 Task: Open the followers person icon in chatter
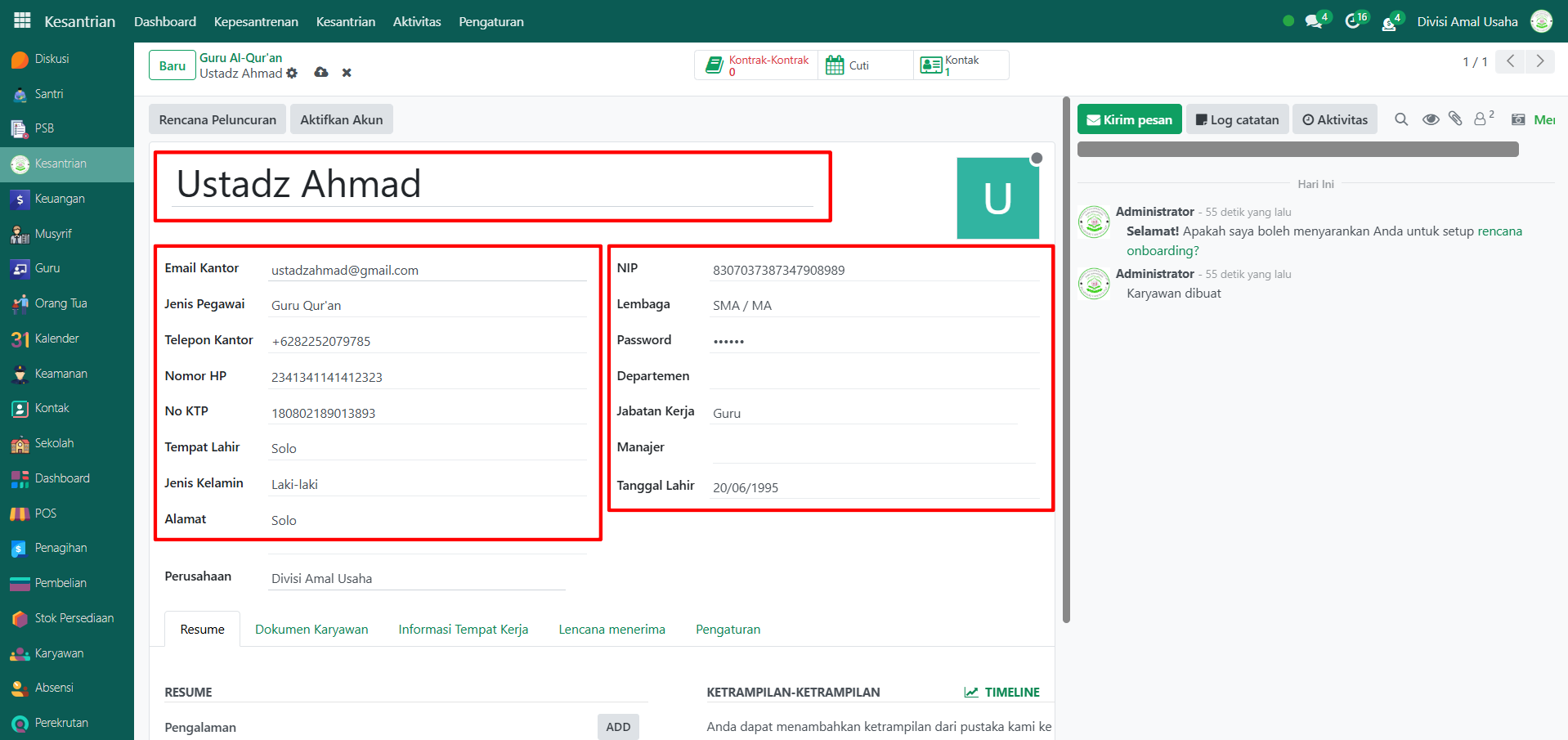pos(1481,119)
